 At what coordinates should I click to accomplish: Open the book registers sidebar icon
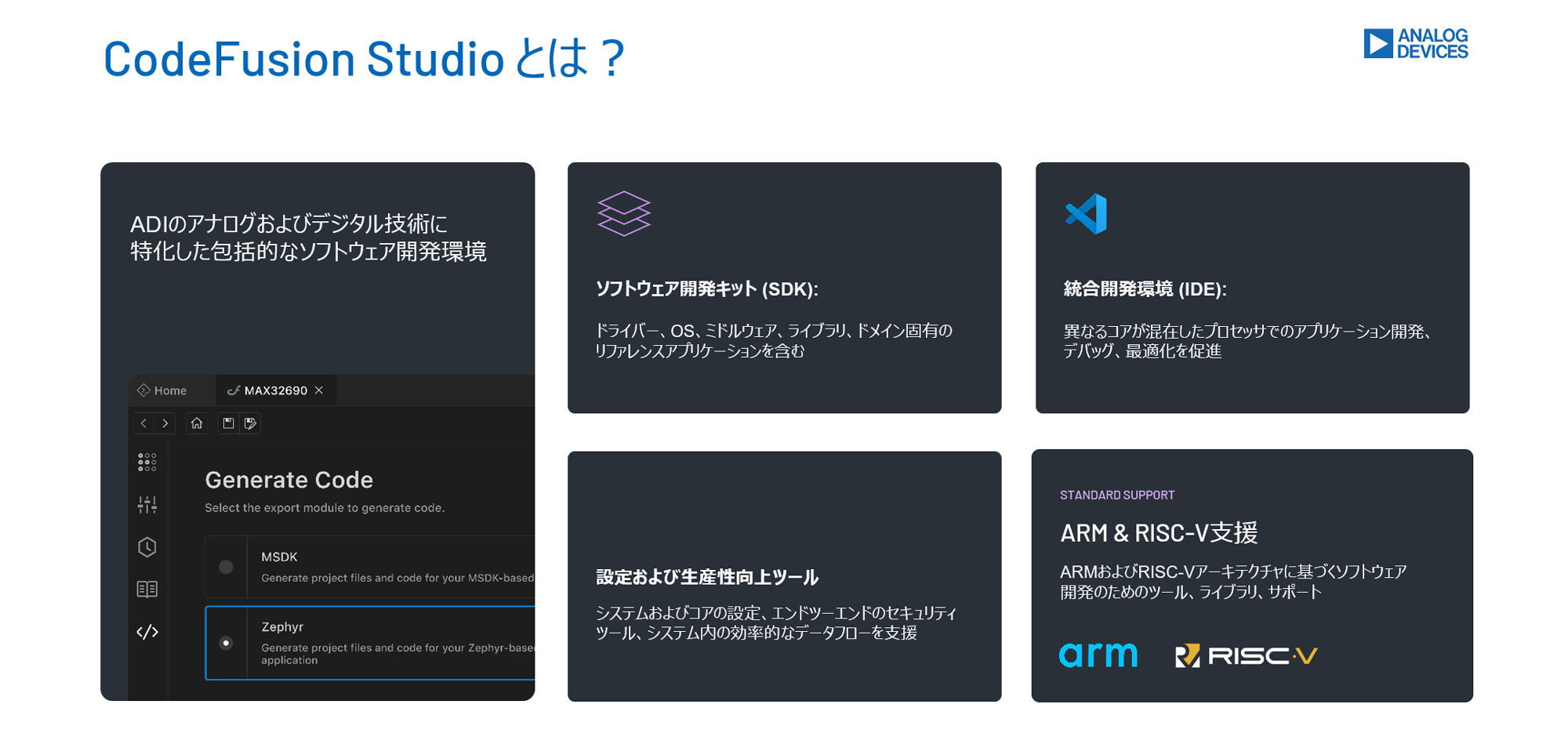[147, 589]
